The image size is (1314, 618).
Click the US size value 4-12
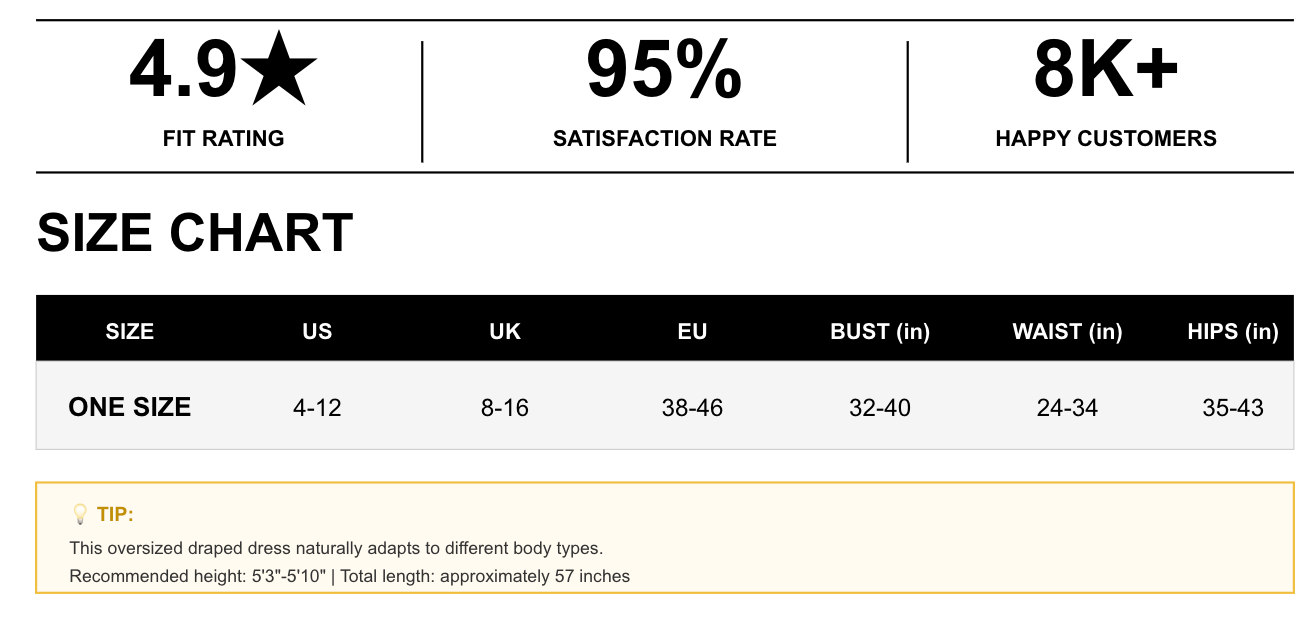(x=317, y=408)
